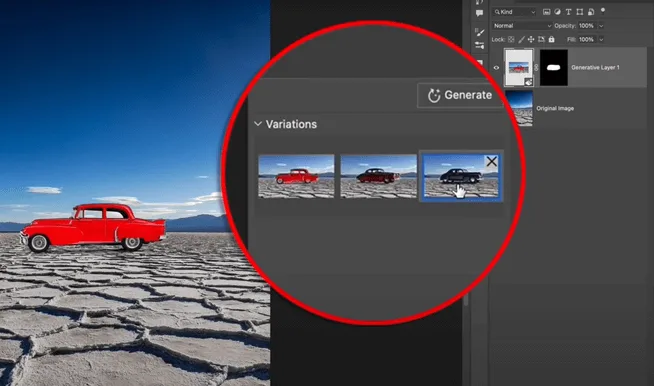
Task: Open the Kind layer filter dropdown
Action: 515,12
